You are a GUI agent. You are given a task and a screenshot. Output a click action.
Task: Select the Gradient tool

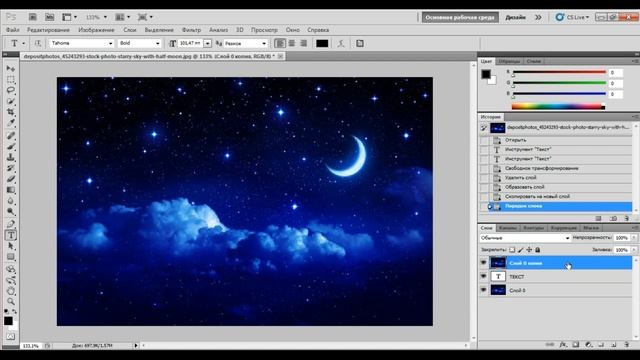pyautogui.click(x=11, y=190)
